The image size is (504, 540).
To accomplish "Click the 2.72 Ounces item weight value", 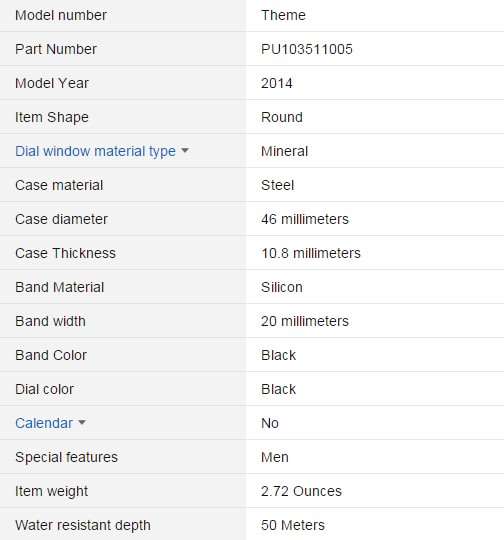I will pos(301,491).
